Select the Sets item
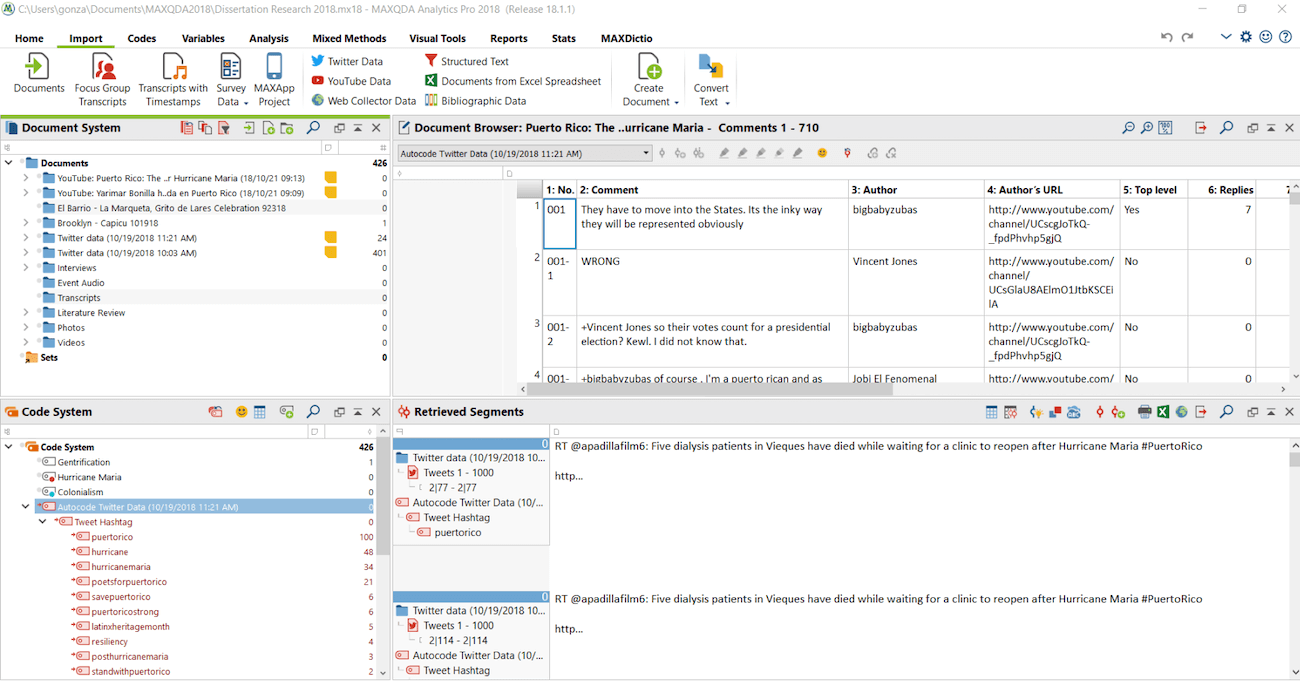 click(49, 358)
